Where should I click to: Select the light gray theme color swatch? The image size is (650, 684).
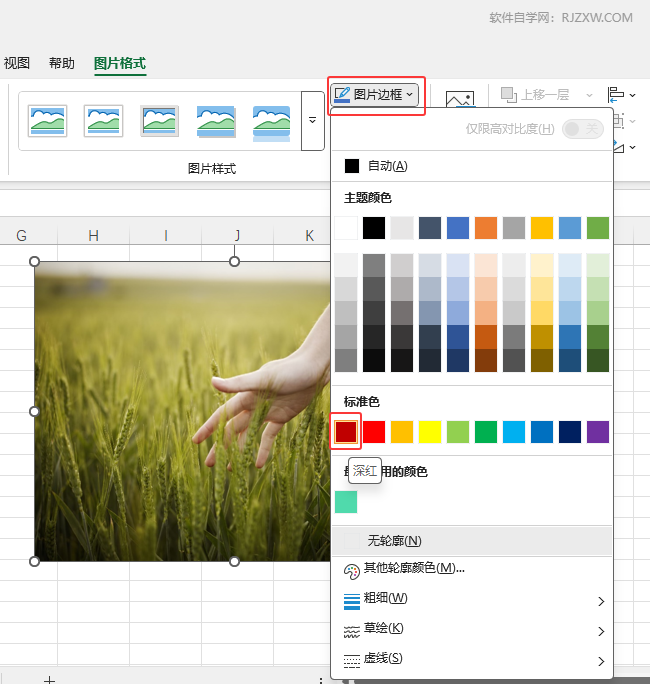click(402, 228)
